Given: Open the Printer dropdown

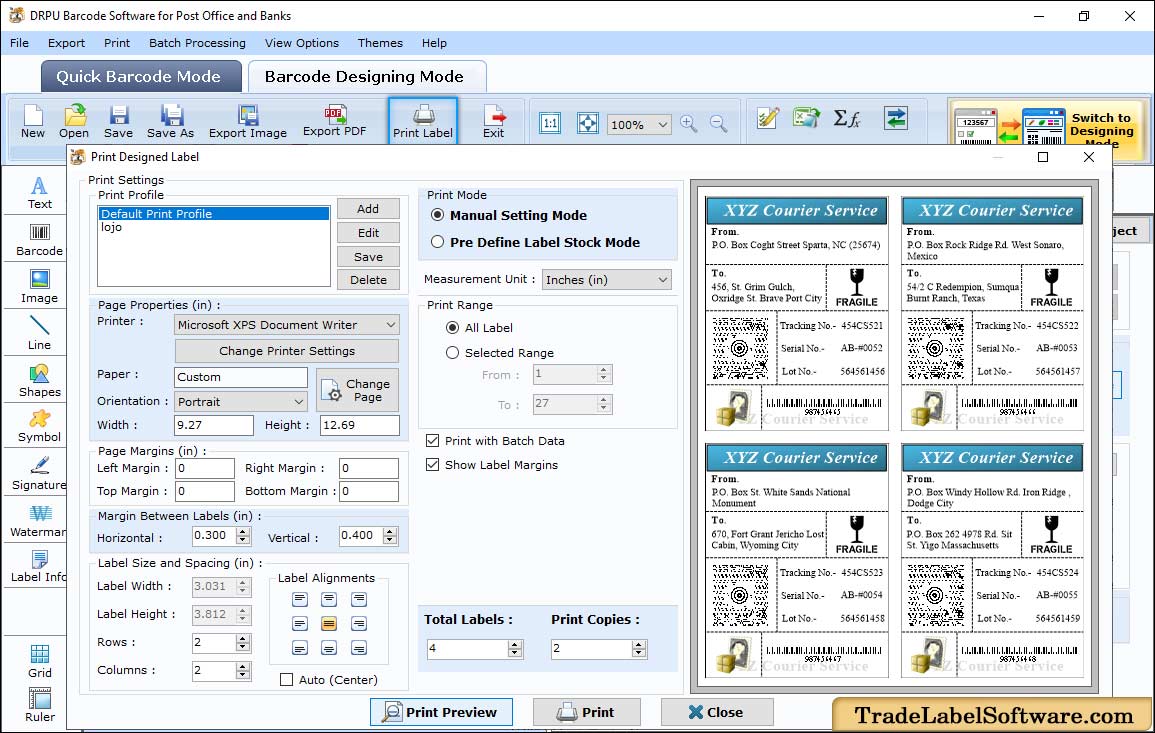Looking at the screenshot, I should [287, 325].
